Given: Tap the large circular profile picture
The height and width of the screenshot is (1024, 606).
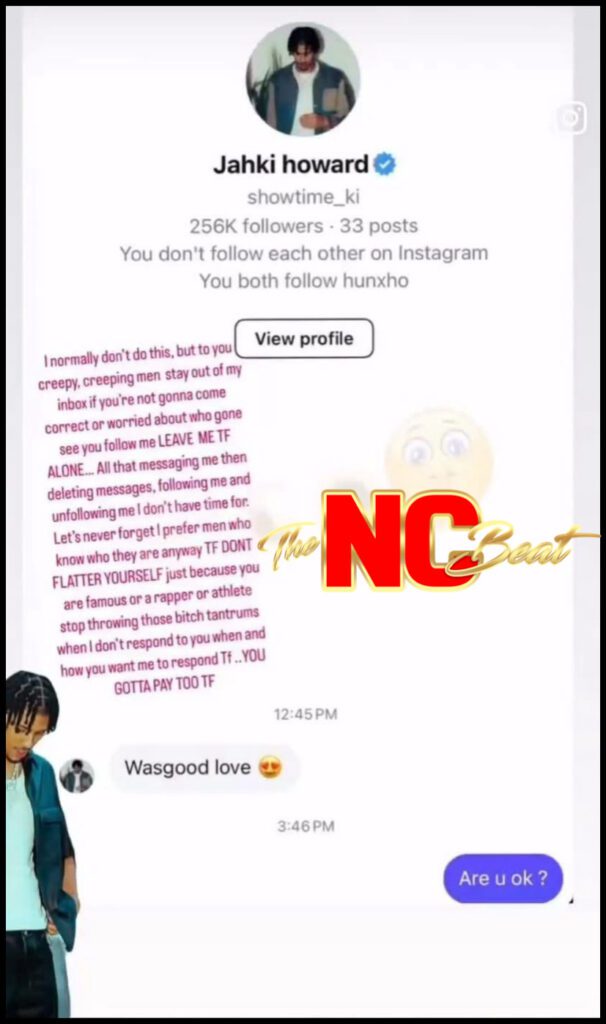Looking at the screenshot, I should 303,79.
